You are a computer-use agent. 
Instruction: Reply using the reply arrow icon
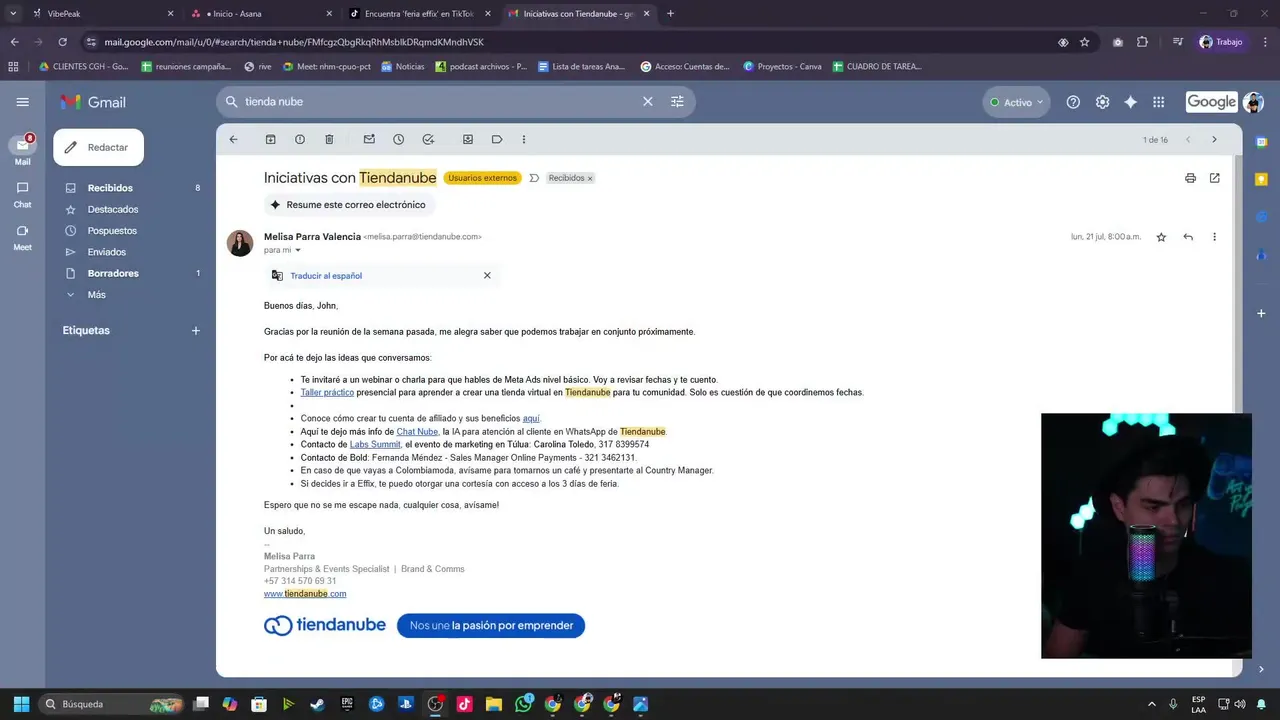[x=1188, y=237]
